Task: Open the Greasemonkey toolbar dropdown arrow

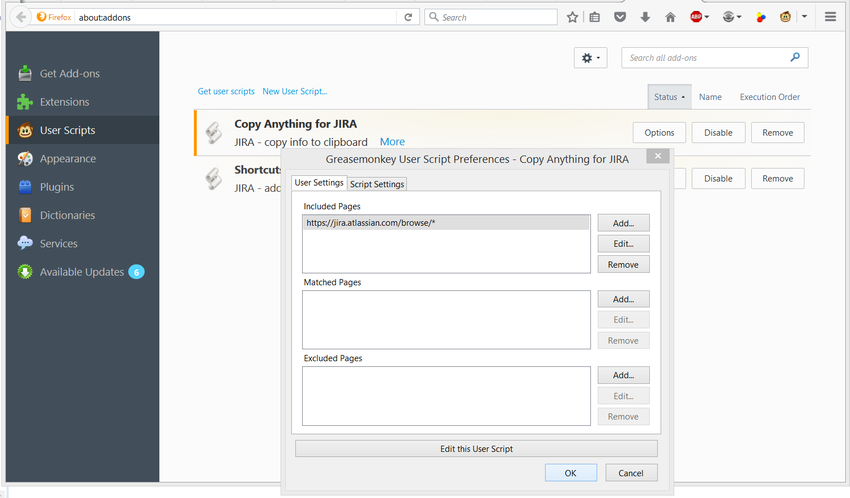Action: point(804,17)
